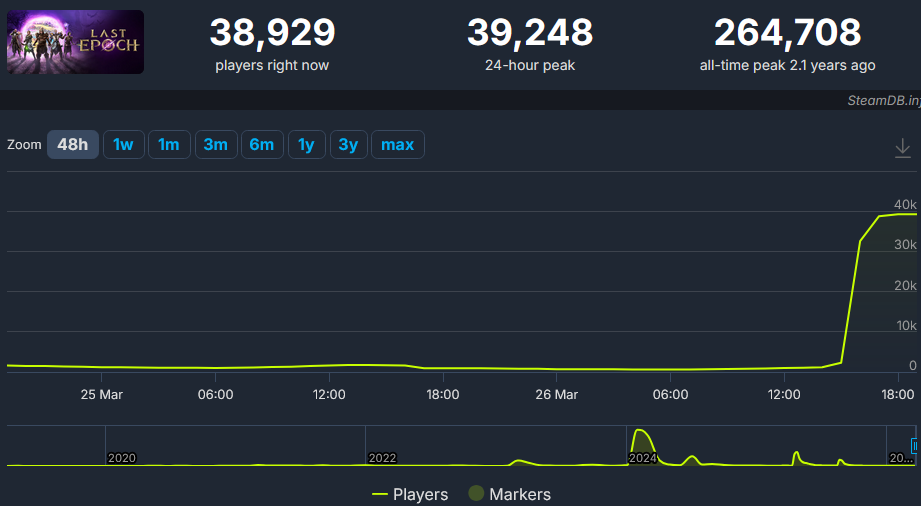
Task: Toggle the Players legend series
Action: (410, 494)
